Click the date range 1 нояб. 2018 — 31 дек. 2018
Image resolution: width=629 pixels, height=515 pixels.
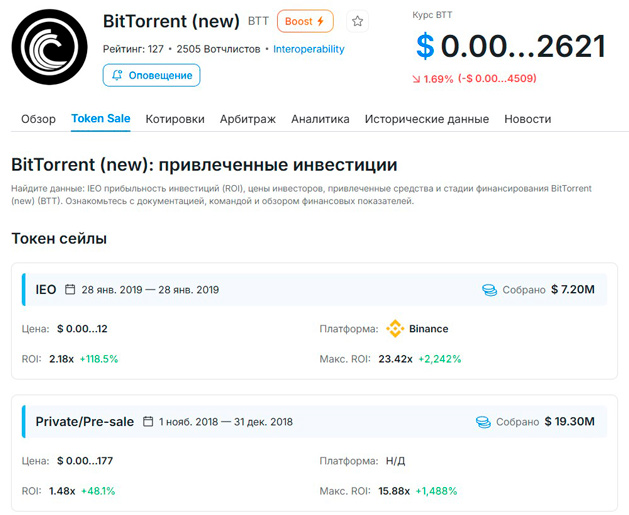[226, 422]
